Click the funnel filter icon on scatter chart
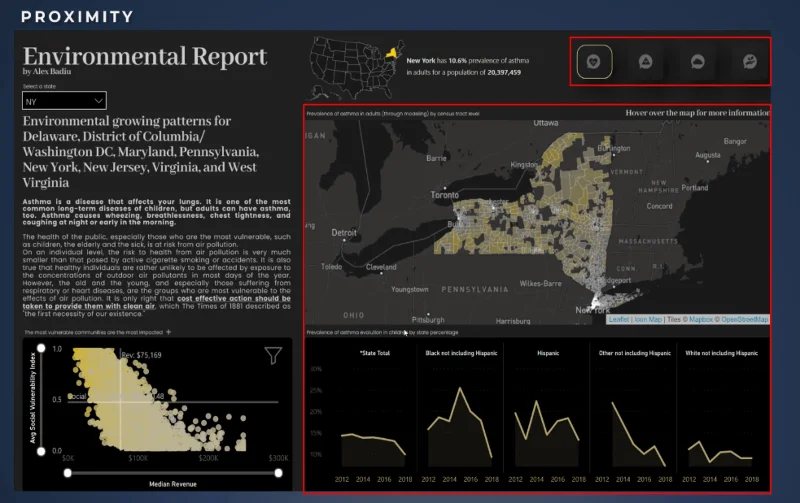 pos(273,355)
